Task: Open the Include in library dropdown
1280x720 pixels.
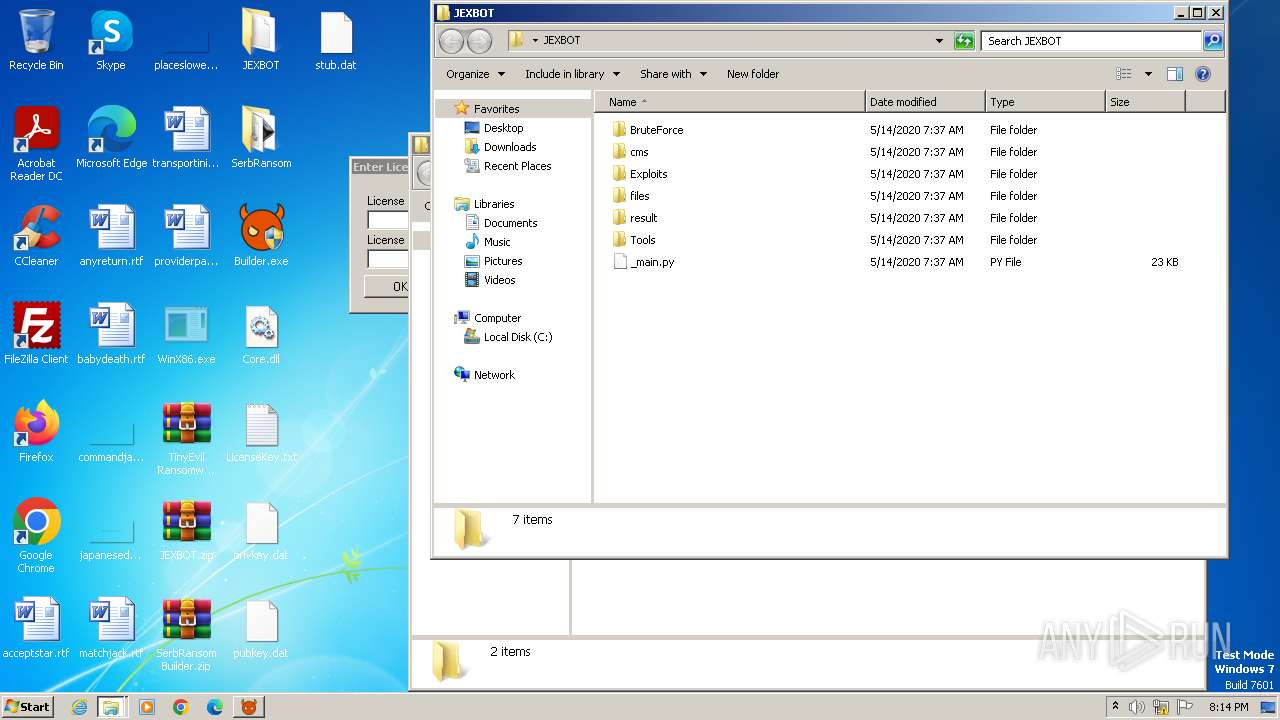Action: [572, 74]
